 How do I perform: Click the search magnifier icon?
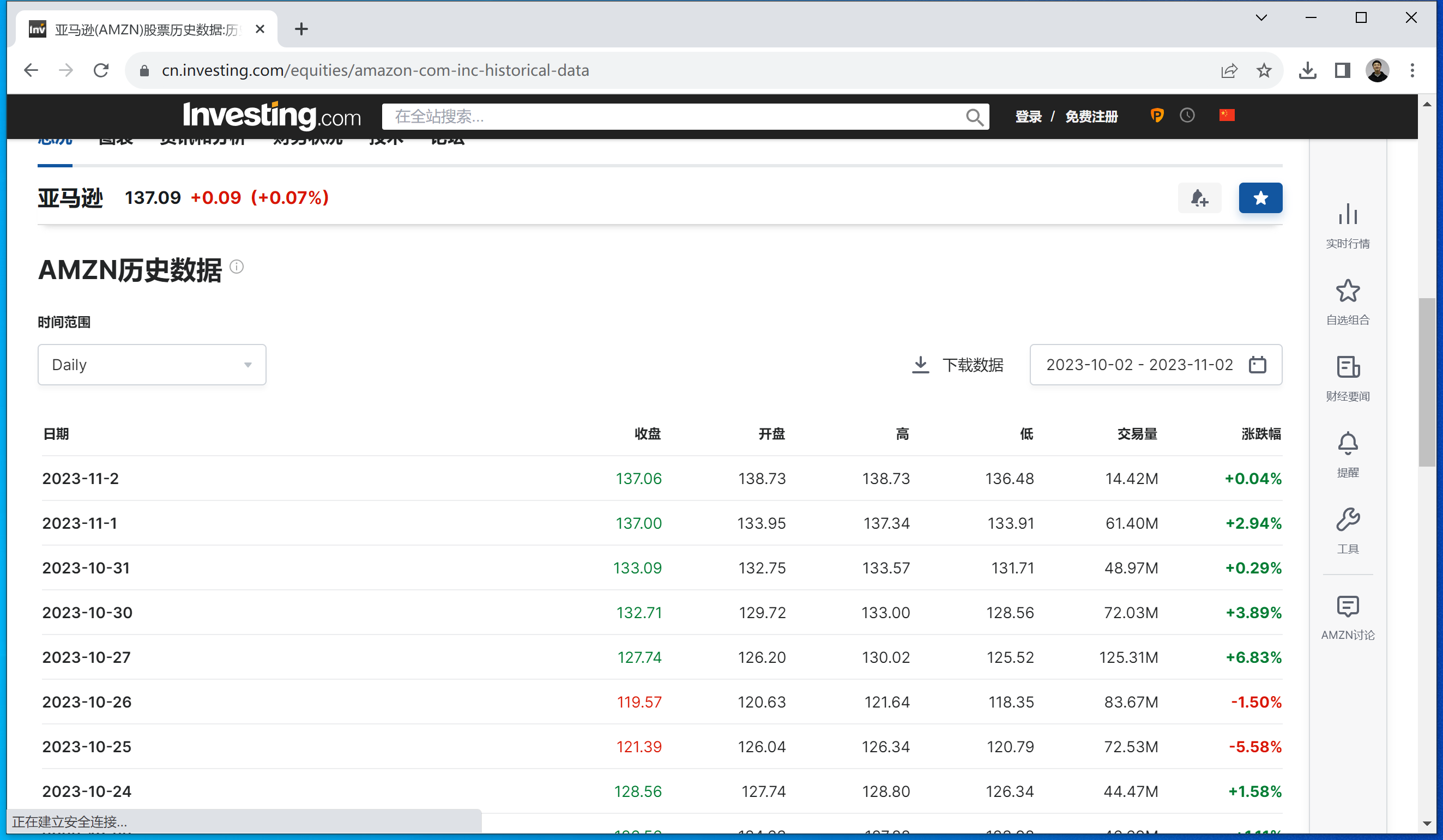click(x=974, y=117)
